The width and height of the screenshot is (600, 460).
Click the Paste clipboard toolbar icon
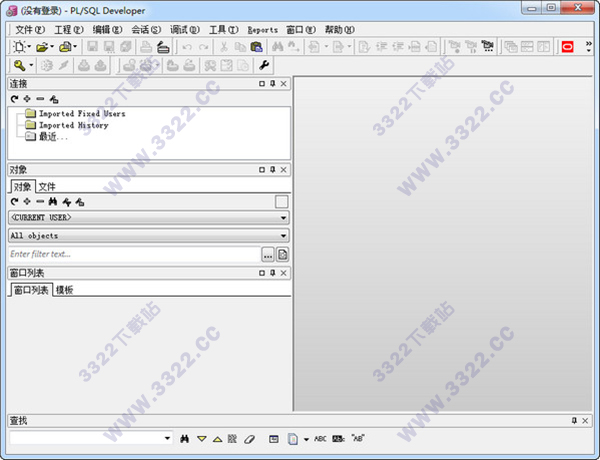tap(256, 47)
